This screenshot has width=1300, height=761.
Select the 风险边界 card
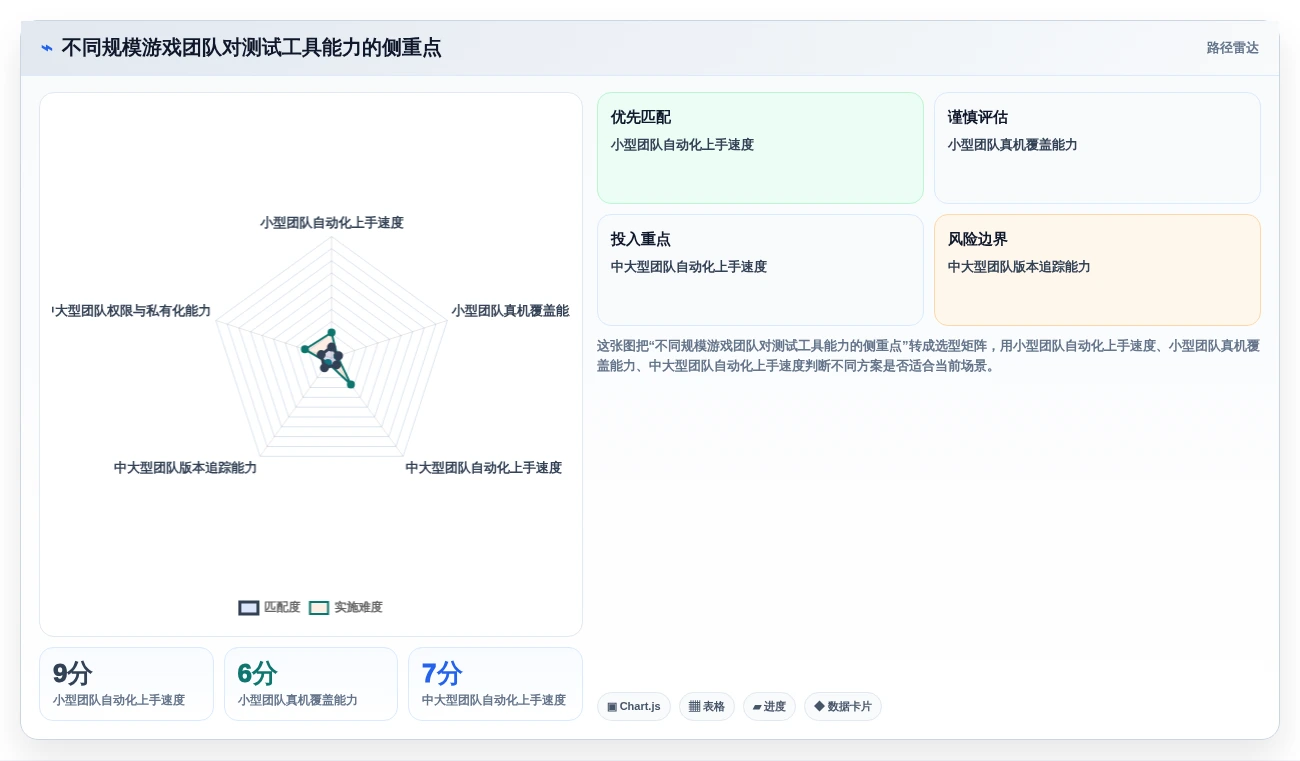pos(1097,270)
